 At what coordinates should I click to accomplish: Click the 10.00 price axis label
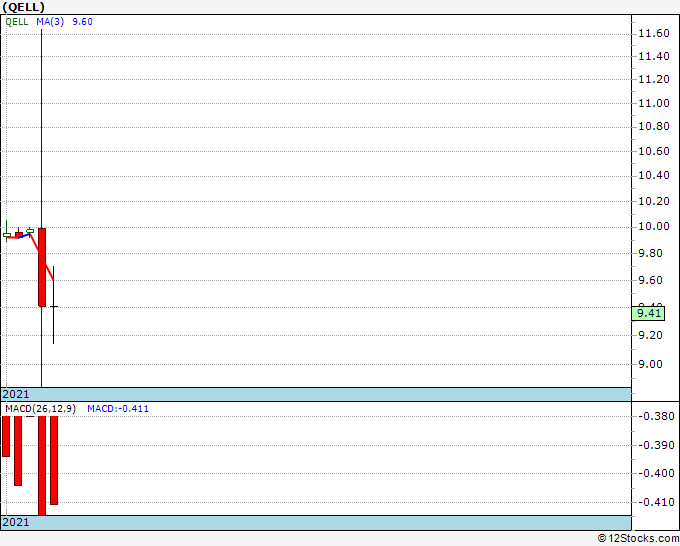pyautogui.click(x=654, y=226)
